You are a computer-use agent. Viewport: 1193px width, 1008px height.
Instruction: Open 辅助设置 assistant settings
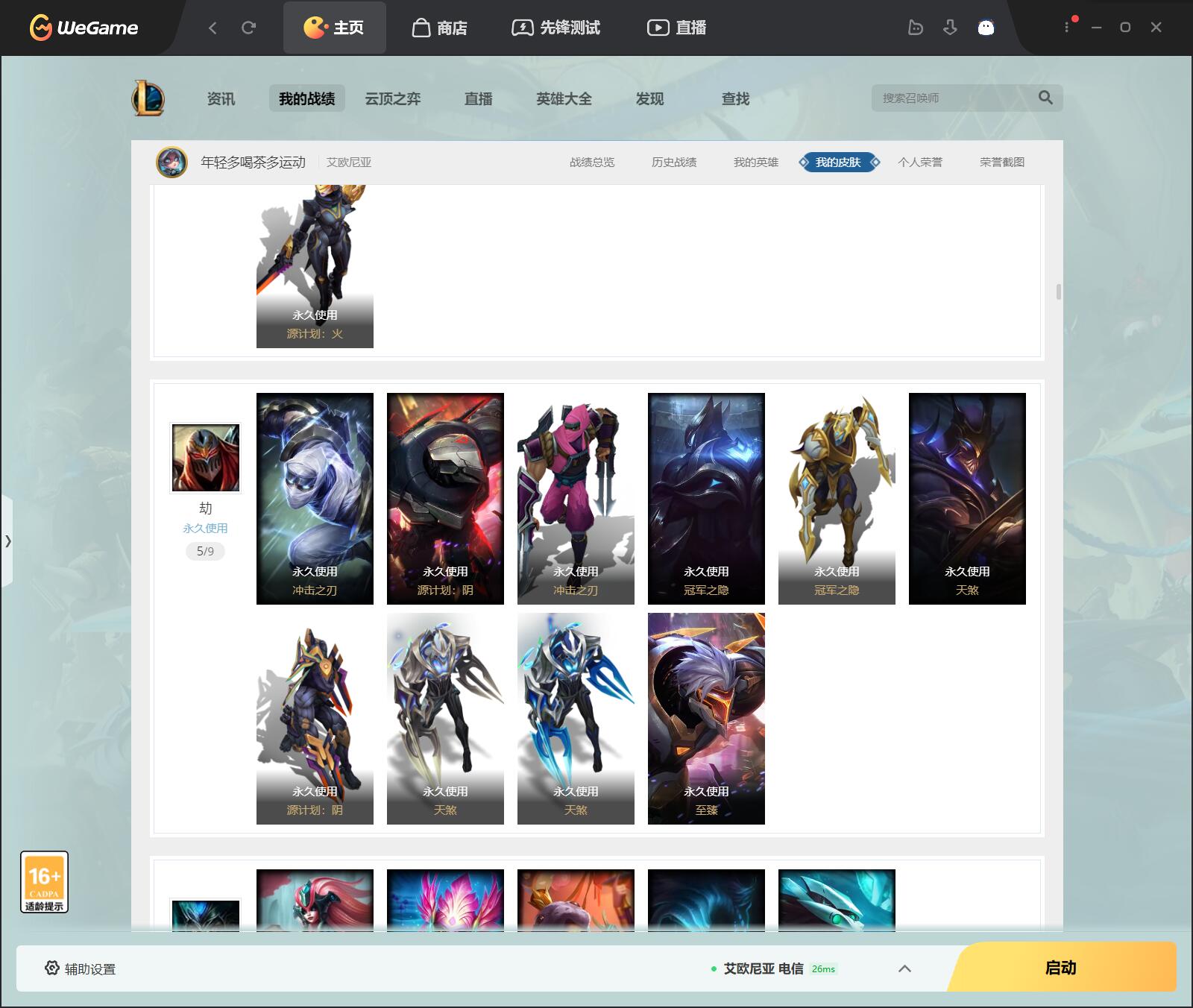point(81,968)
